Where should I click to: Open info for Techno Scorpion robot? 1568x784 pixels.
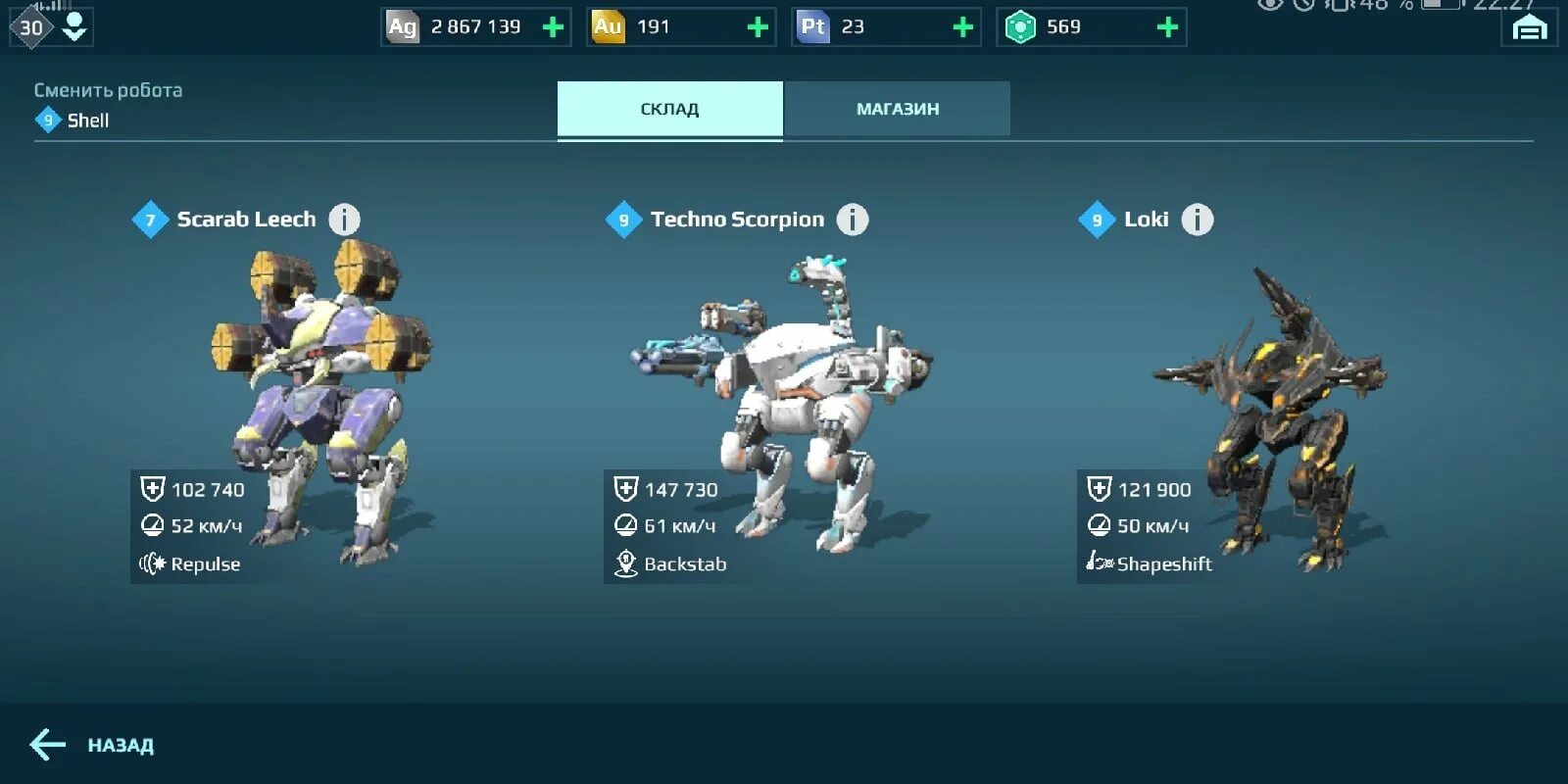(853, 220)
